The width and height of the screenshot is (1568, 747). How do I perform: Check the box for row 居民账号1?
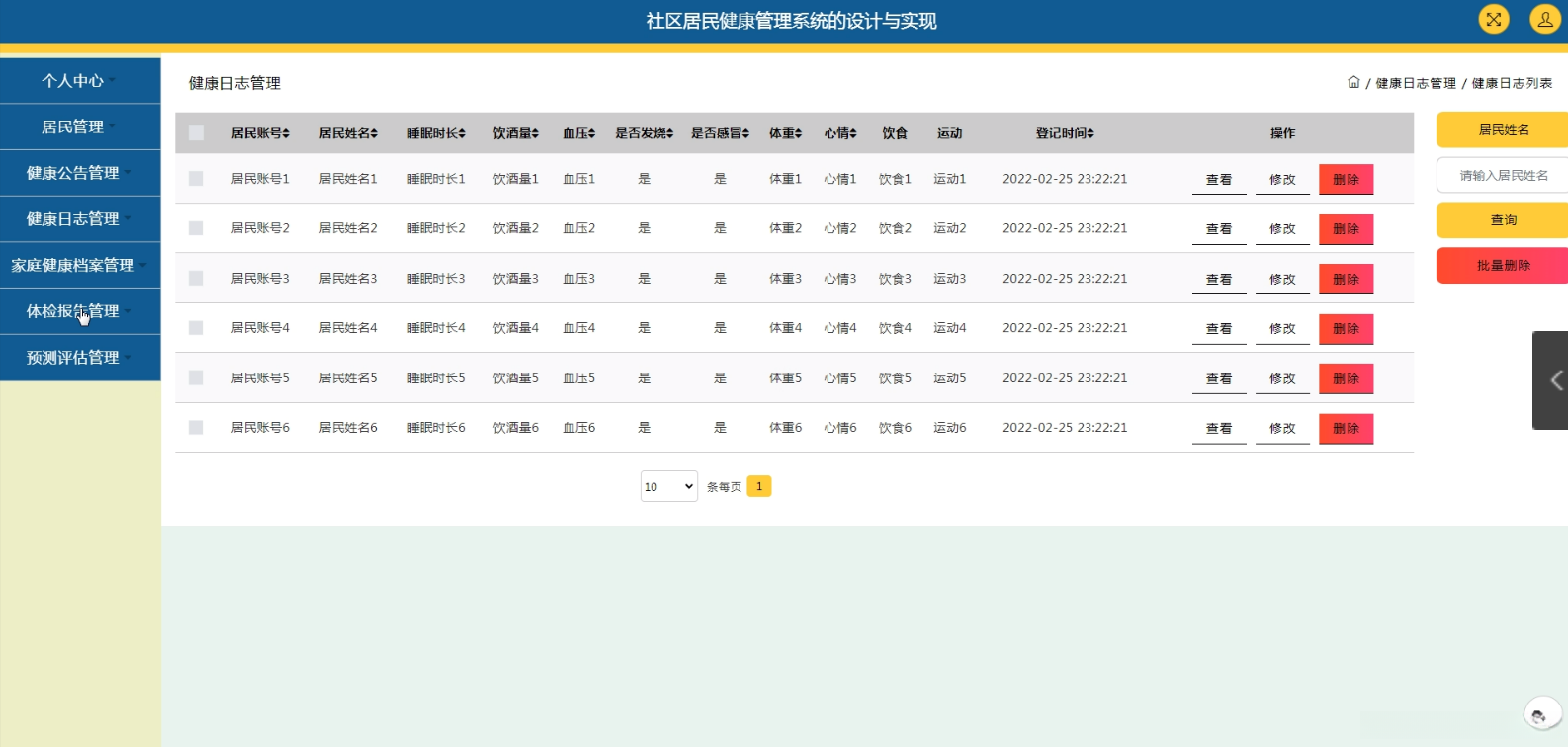[196, 179]
